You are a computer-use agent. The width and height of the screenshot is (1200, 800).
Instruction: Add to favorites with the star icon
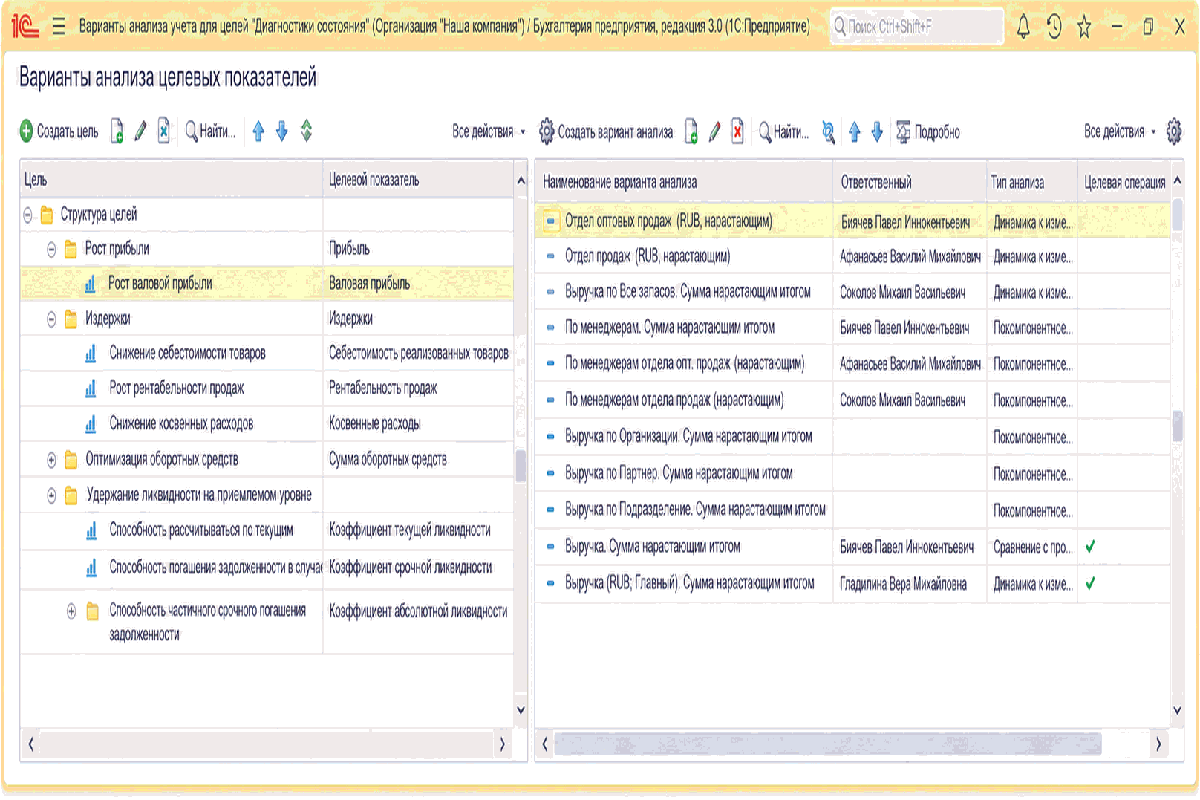click(1084, 28)
